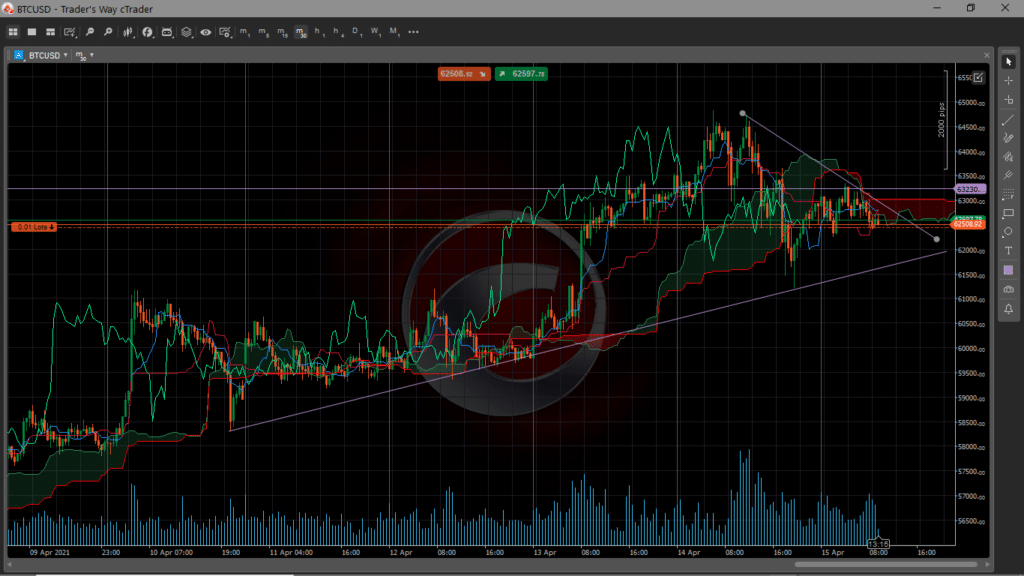Close the BTCUSD chart panel

pyautogui.click(x=987, y=56)
